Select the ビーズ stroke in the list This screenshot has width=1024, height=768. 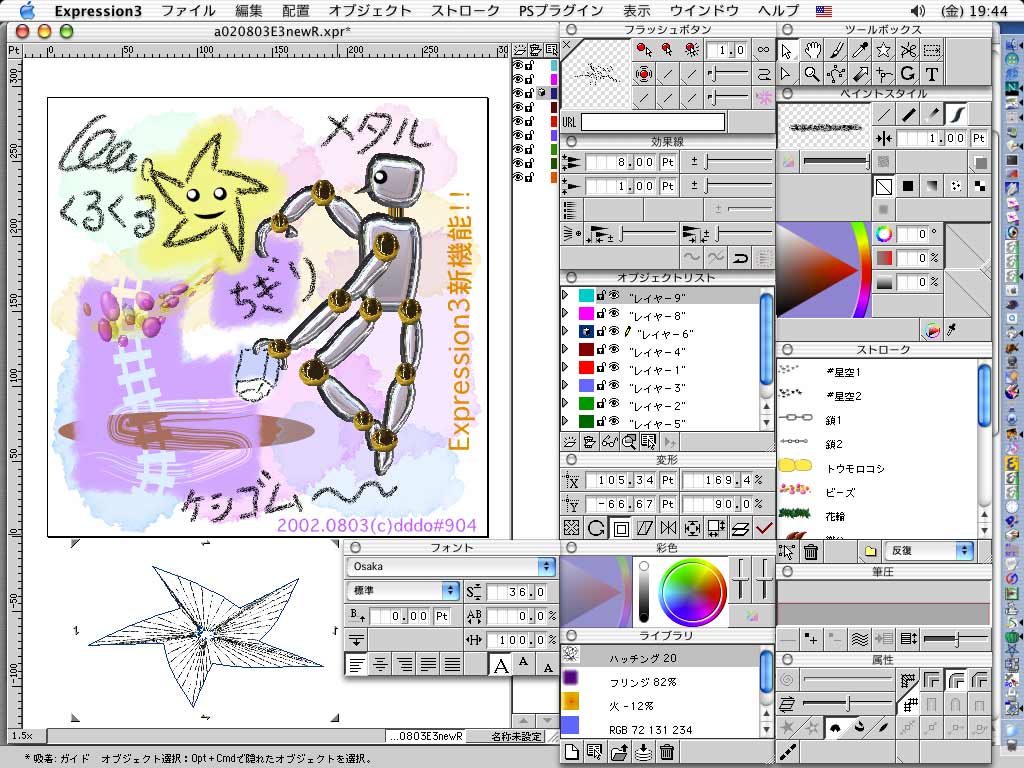tap(877, 492)
